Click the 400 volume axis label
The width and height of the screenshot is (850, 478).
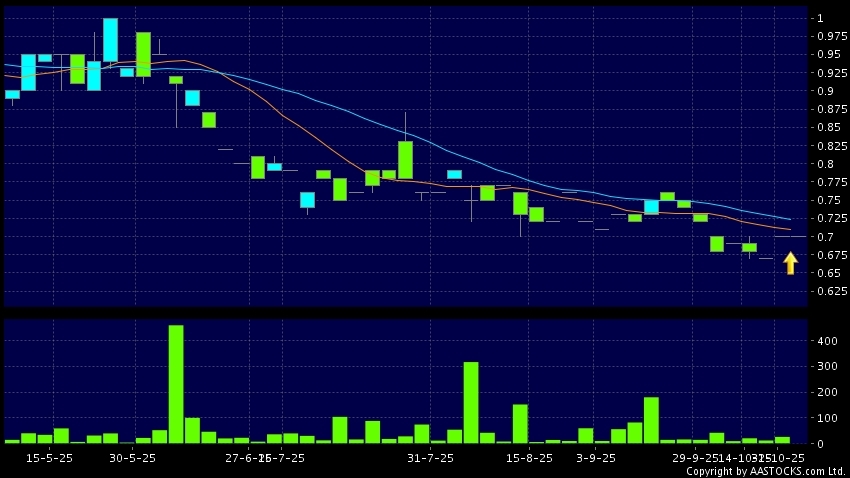point(827,341)
